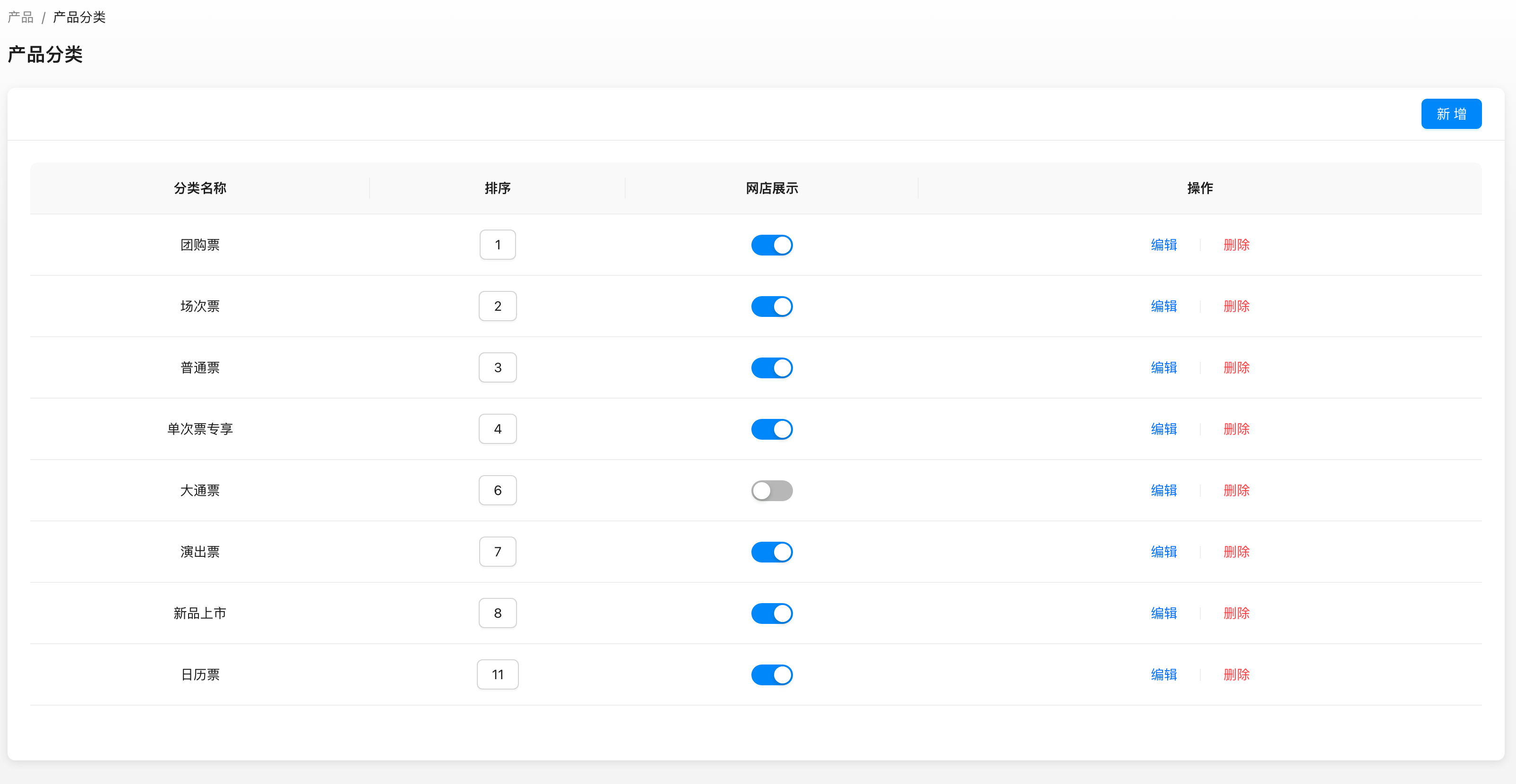Toggle 网店展示 switch for 场次票
Screen dimensions: 1516x784
point(772,306)
